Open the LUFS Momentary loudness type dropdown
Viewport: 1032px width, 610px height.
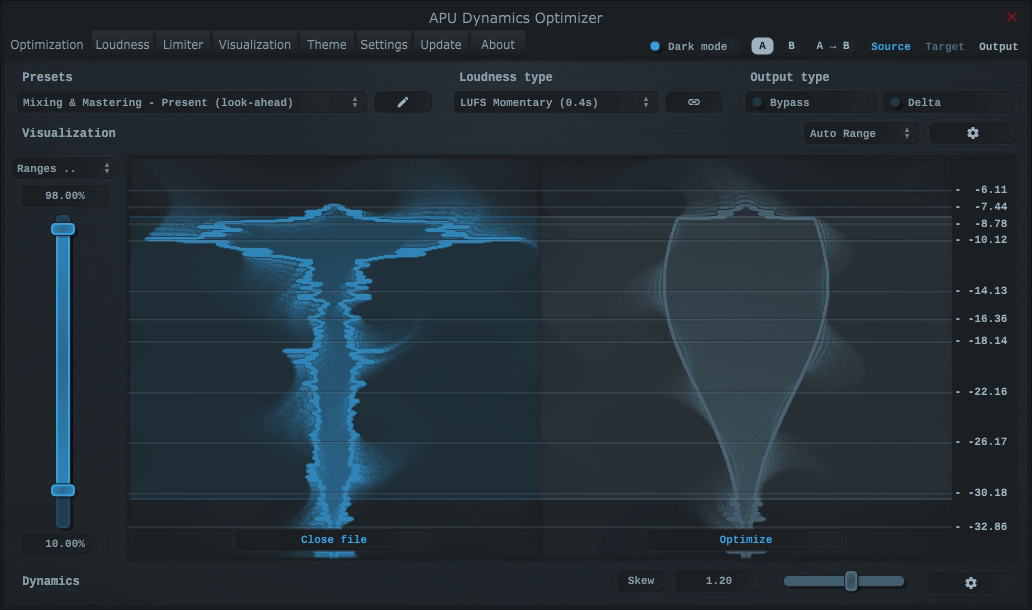555,102
